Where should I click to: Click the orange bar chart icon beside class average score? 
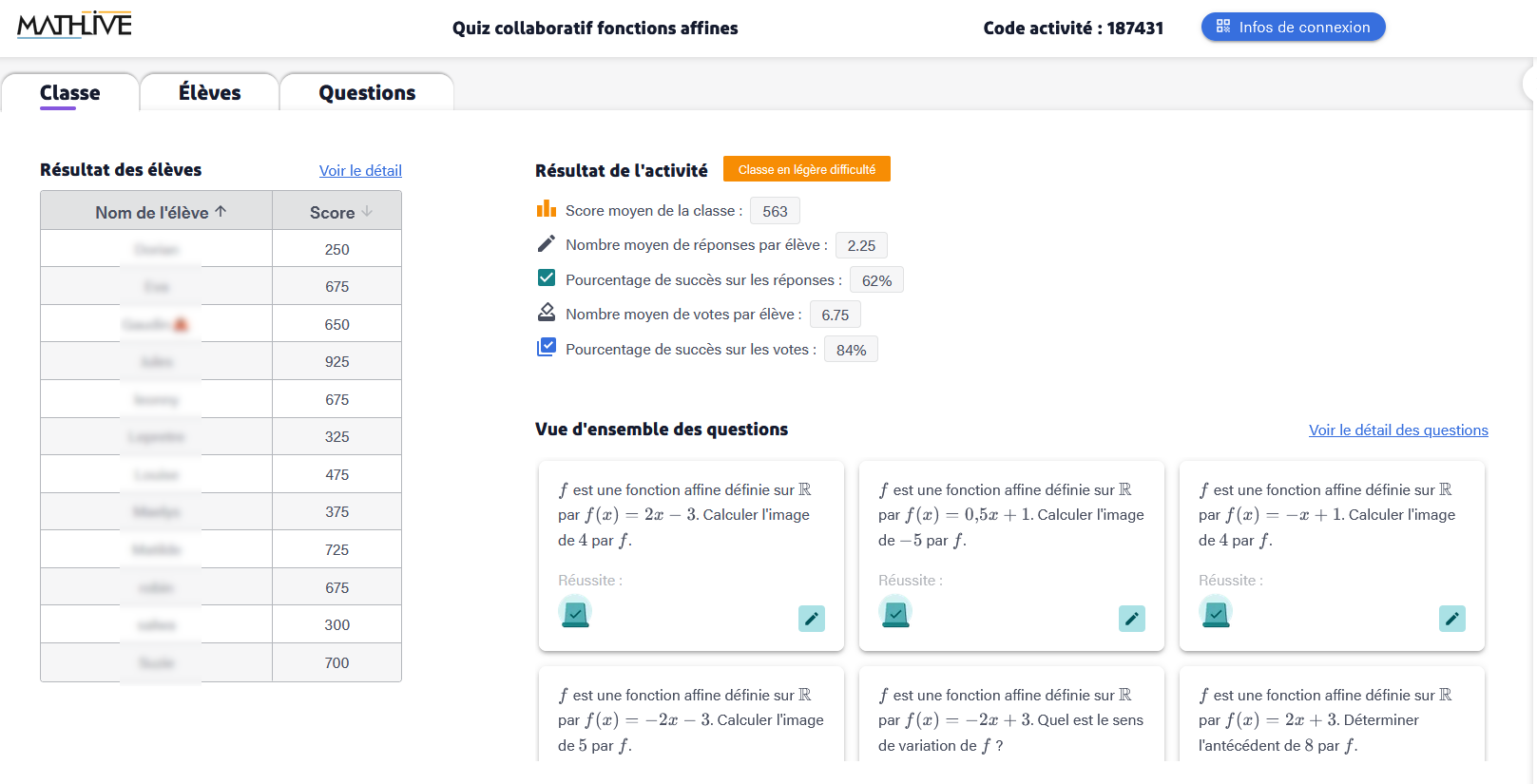[x=547, y=208]
